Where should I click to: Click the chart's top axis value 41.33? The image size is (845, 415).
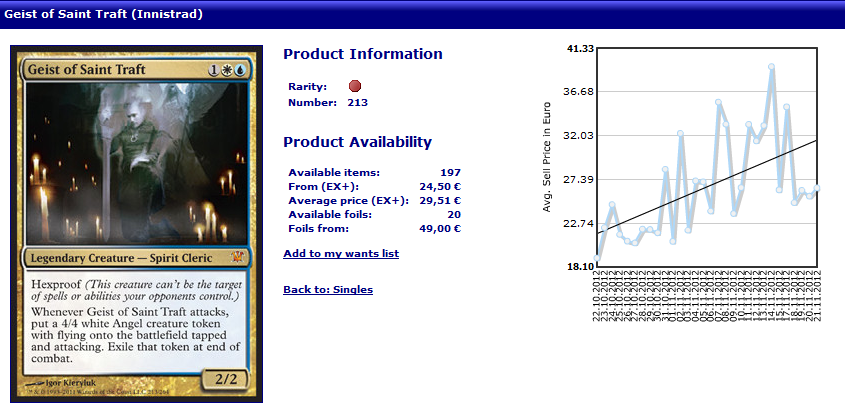click(x=580, y=49)
